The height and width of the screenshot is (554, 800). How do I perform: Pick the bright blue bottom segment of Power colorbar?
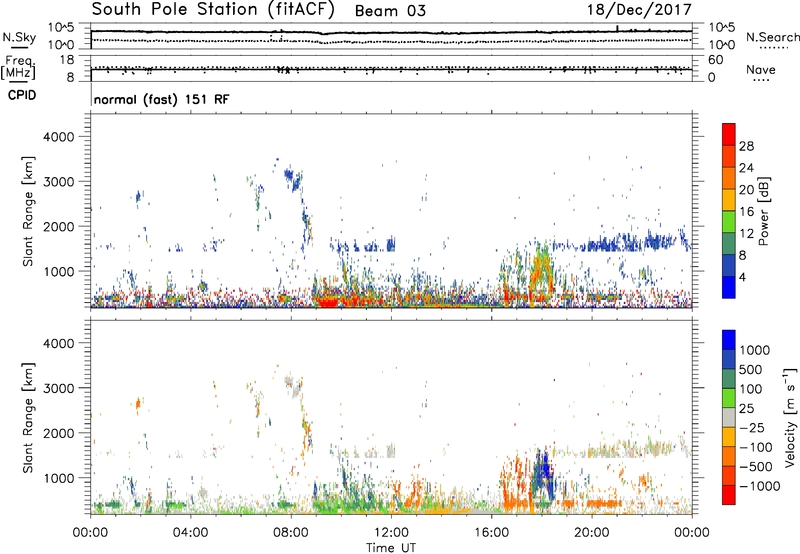[729, 287]
